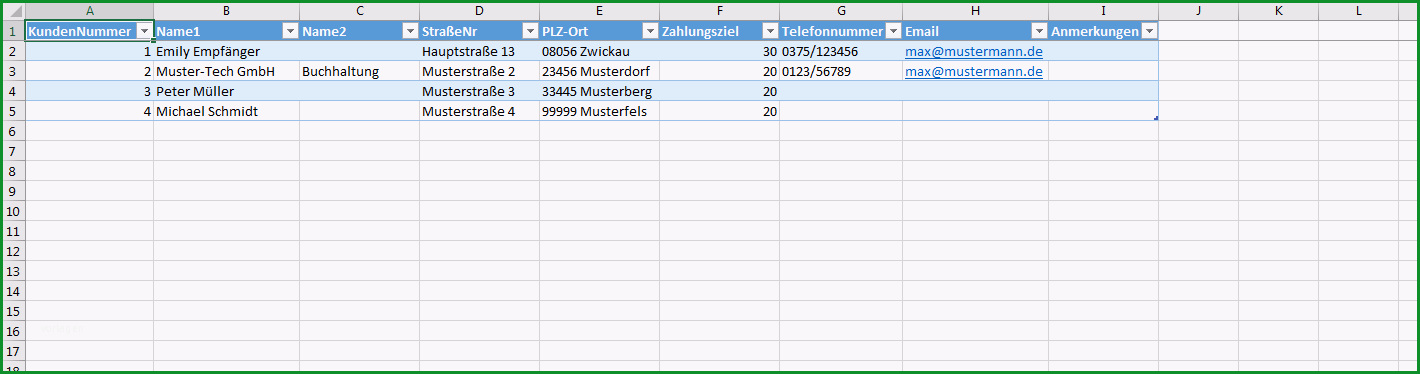Select row 17 header
Screen dimensions: 1420x374
pyautogui.click(x=14, y=351)
